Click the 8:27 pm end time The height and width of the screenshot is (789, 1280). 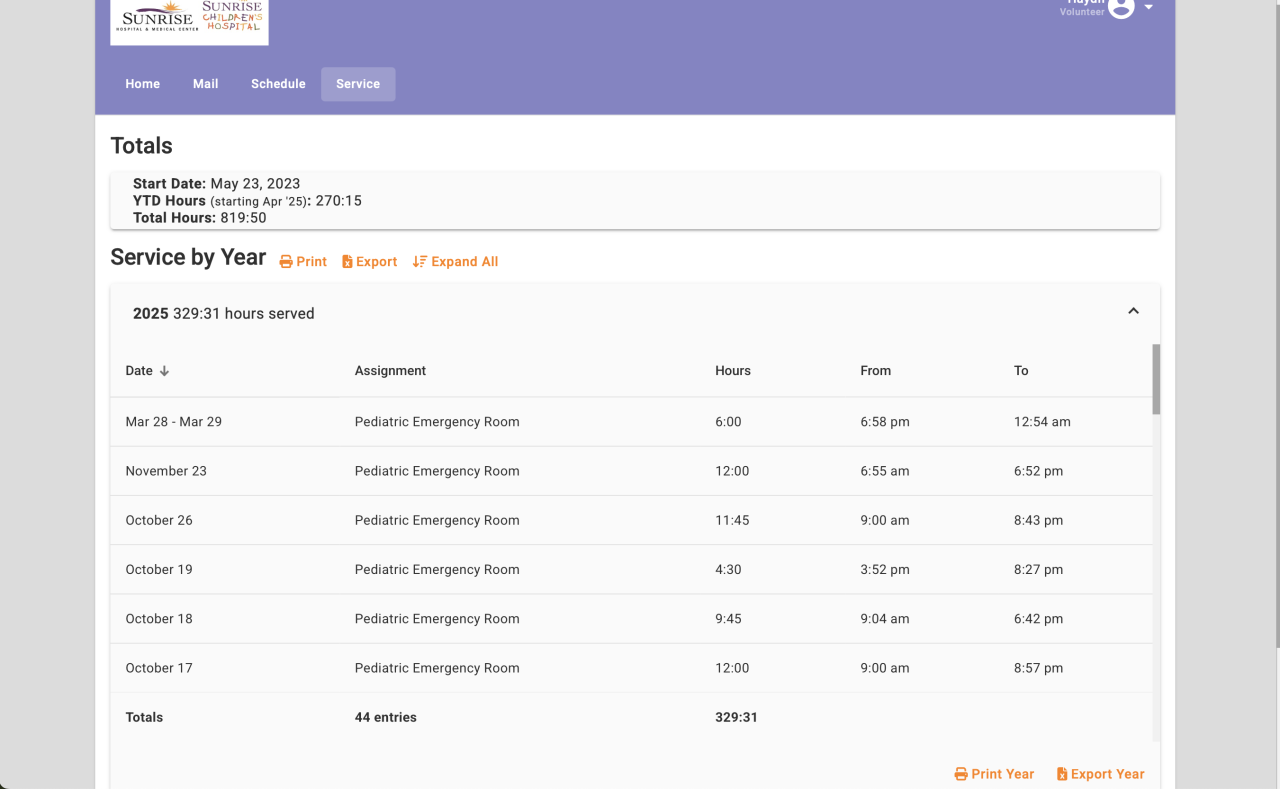(x=1038, y=570)
